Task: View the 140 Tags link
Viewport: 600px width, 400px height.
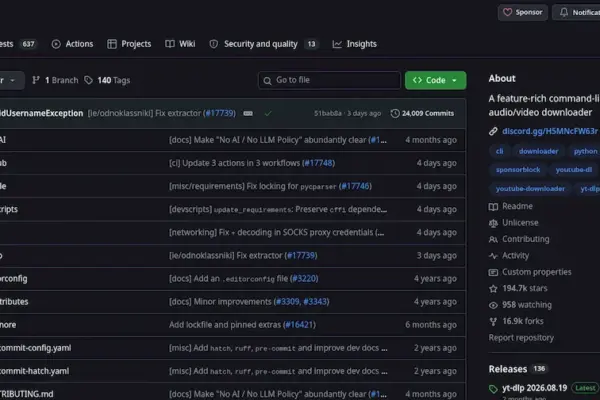Action: click(107, 80)
